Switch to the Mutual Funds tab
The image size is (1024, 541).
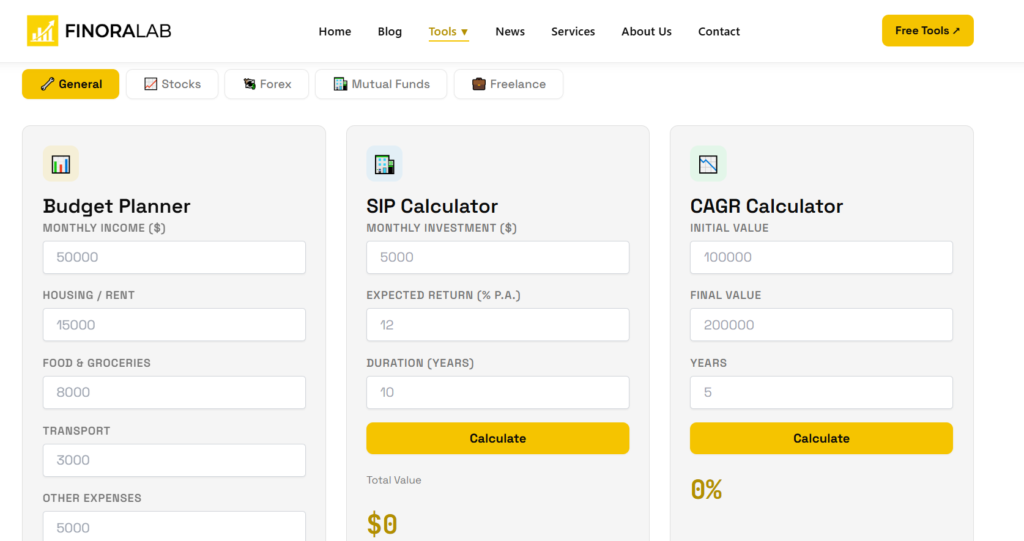tap(381, 84)
